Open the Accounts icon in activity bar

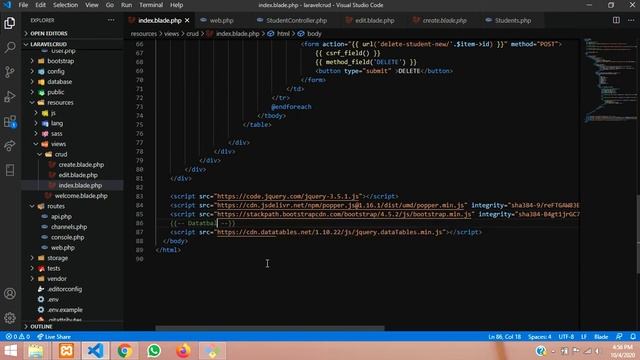coord(10,293)
